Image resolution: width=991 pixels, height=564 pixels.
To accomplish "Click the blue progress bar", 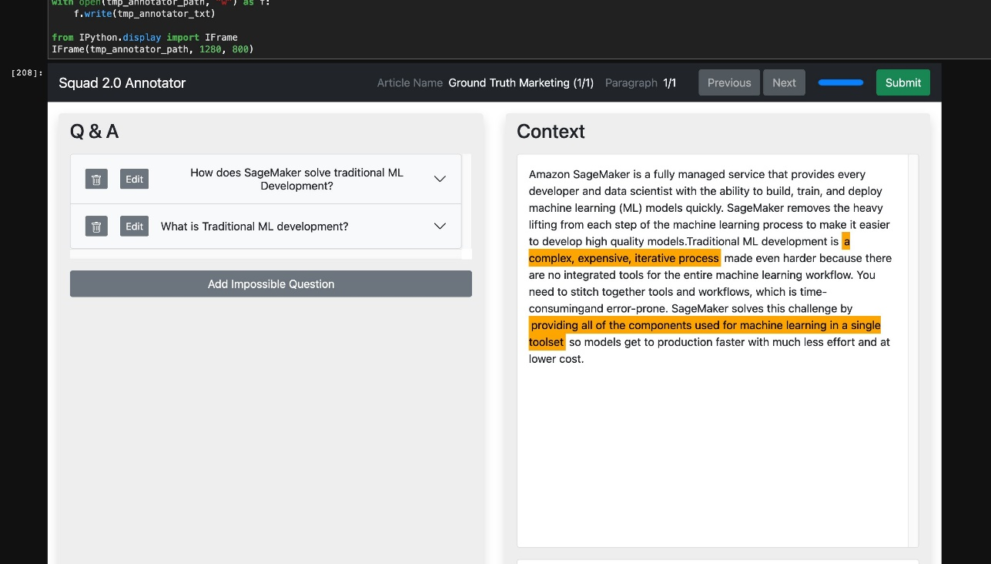I will pyautogui.click(x=841, y=83).
